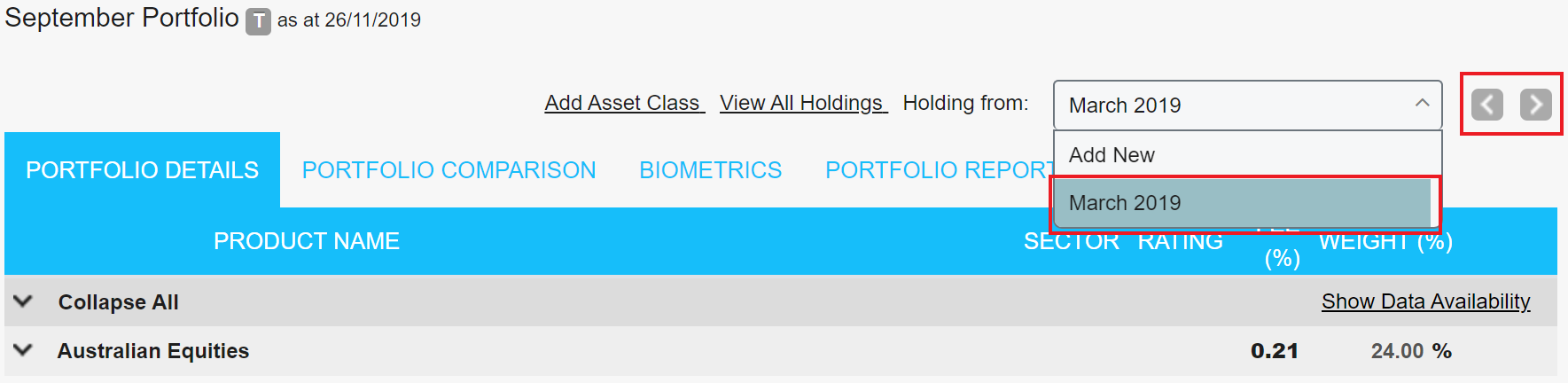The height and width of the screenshot is (383, 1568).
Task: Click the chevron beside Collapse All
Action: click(24, 301)
